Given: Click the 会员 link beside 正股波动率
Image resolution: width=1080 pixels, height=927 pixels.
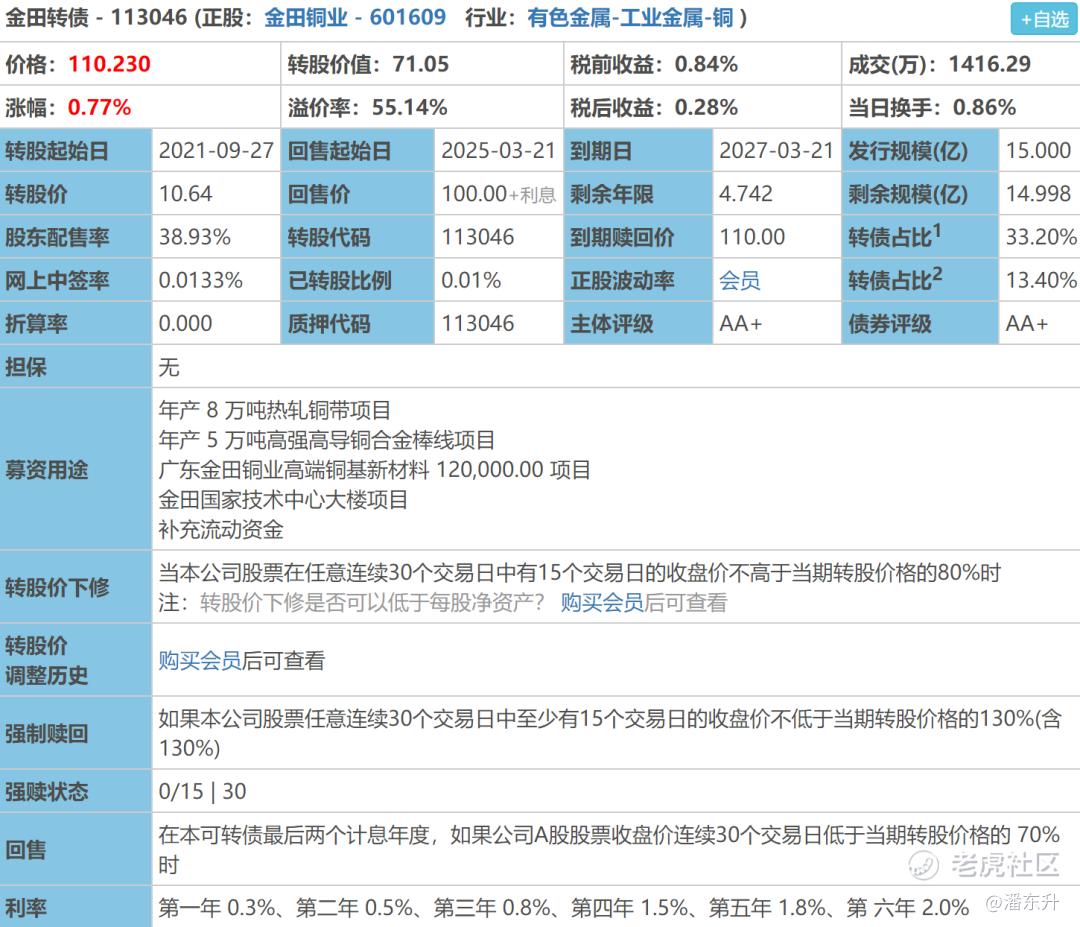Looking at the screenshot, I should point(740,280).
